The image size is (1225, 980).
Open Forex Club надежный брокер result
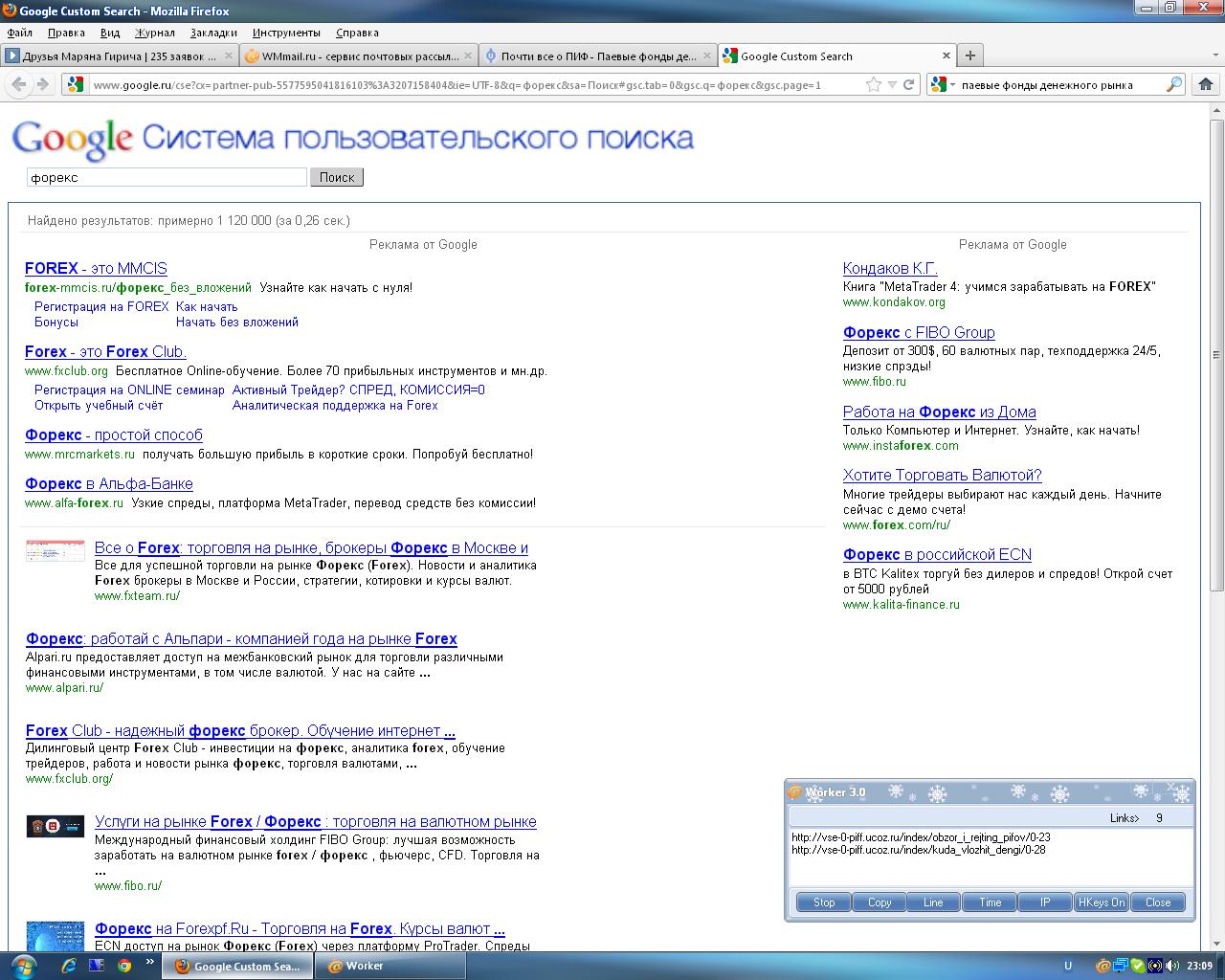coord(240,730)
